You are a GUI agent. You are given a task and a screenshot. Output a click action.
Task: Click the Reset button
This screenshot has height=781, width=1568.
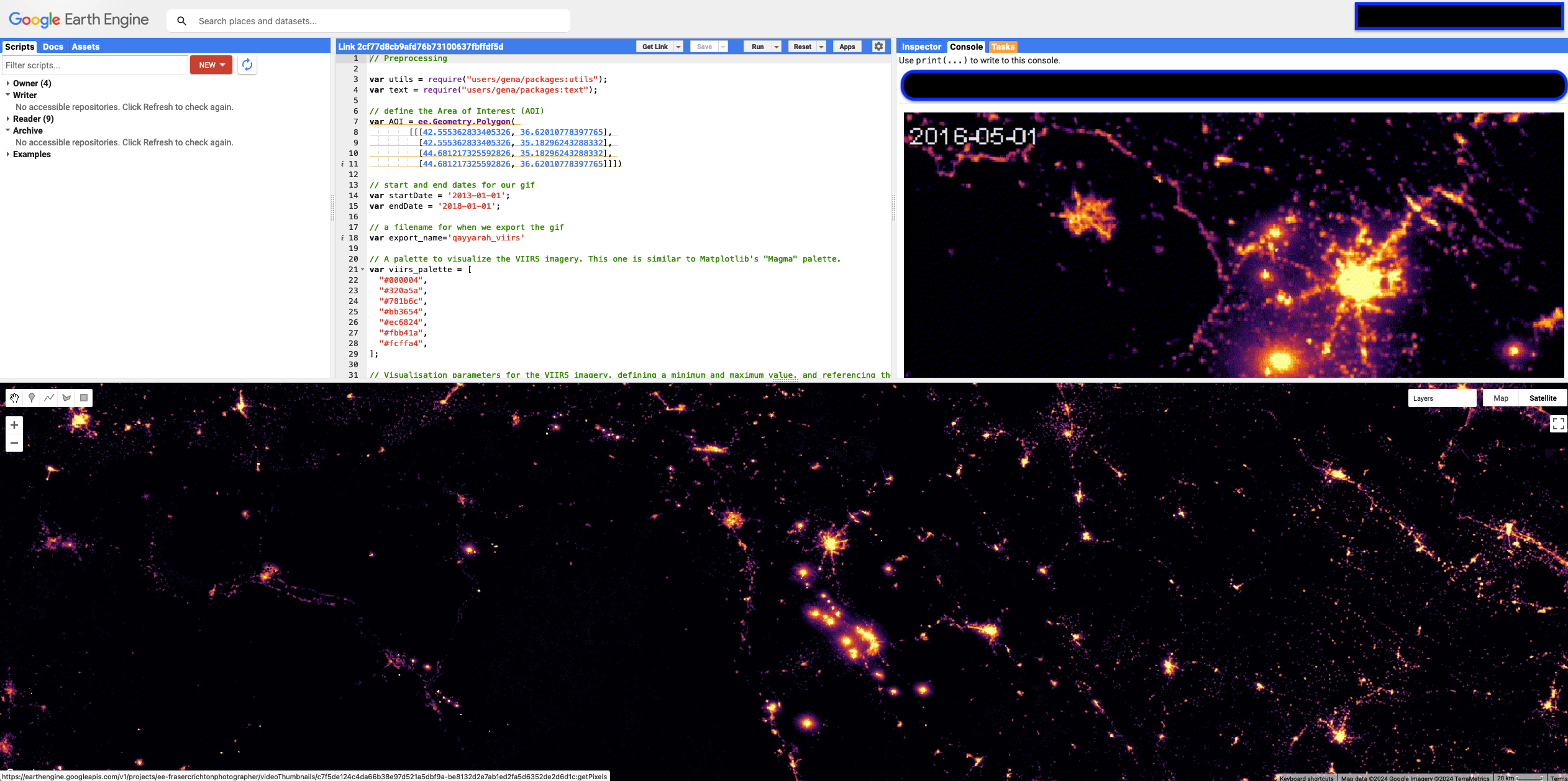pos(802,47)
